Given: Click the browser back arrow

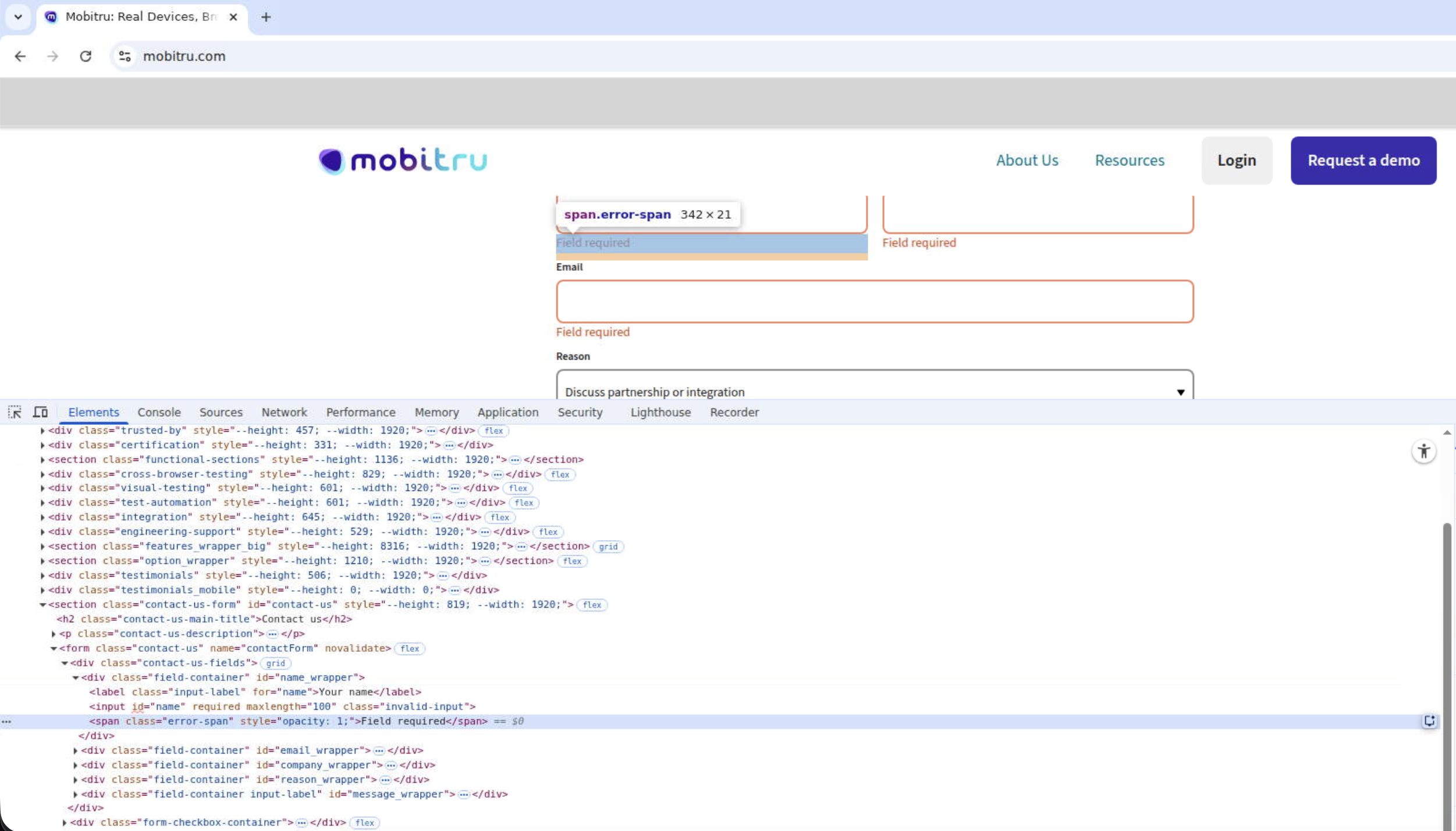Looking at the screenshot, I should click(x=20, y=56).
